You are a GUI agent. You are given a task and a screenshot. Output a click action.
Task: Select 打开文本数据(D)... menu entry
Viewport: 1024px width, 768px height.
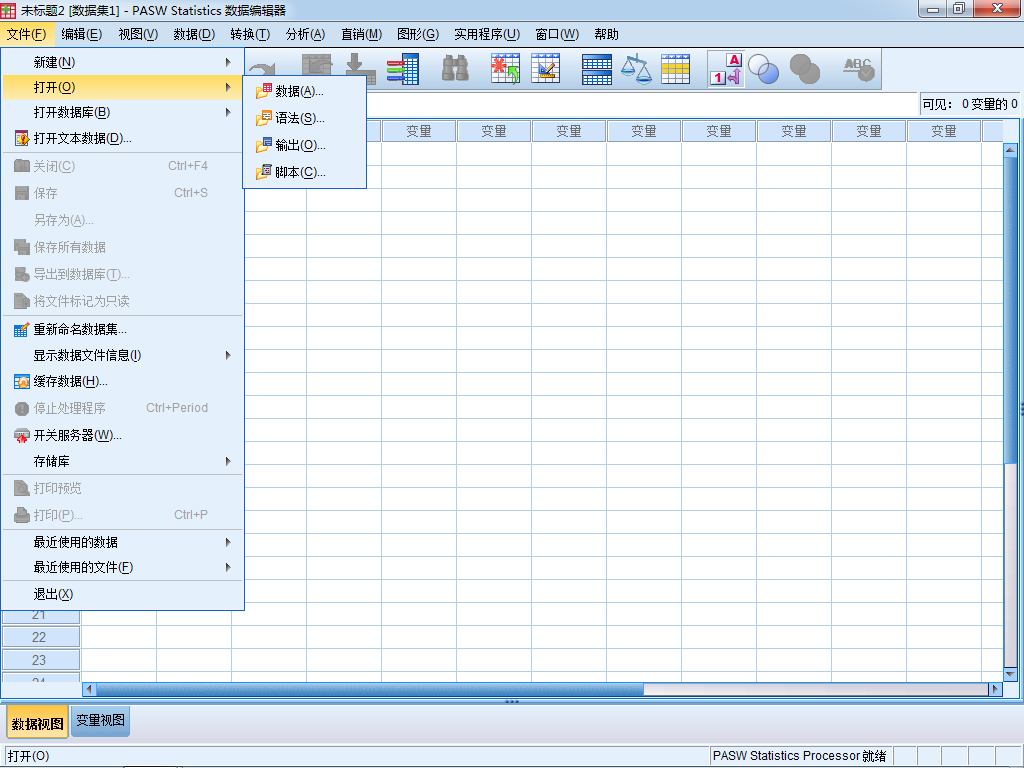[x=123, y=138]
